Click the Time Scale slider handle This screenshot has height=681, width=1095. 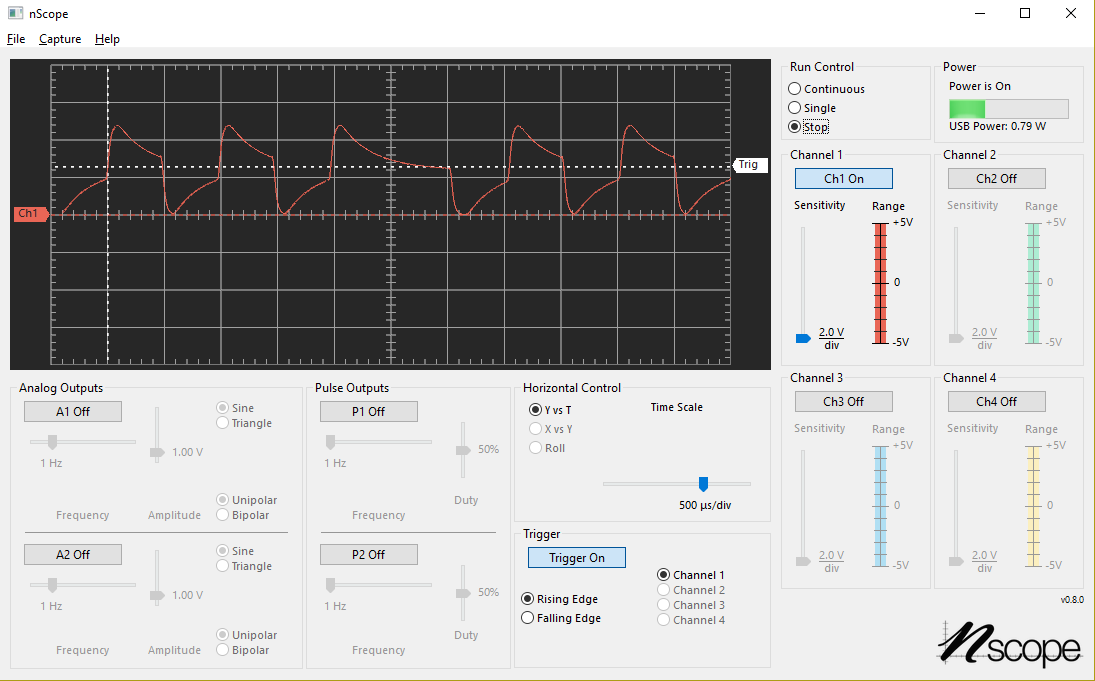pyautogui.click(x=703, y=484)
